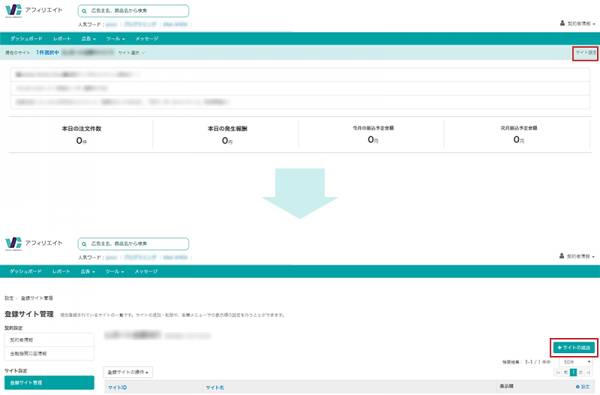Open レポート in the lower screenshot's nav bar

tap(61, 271)
